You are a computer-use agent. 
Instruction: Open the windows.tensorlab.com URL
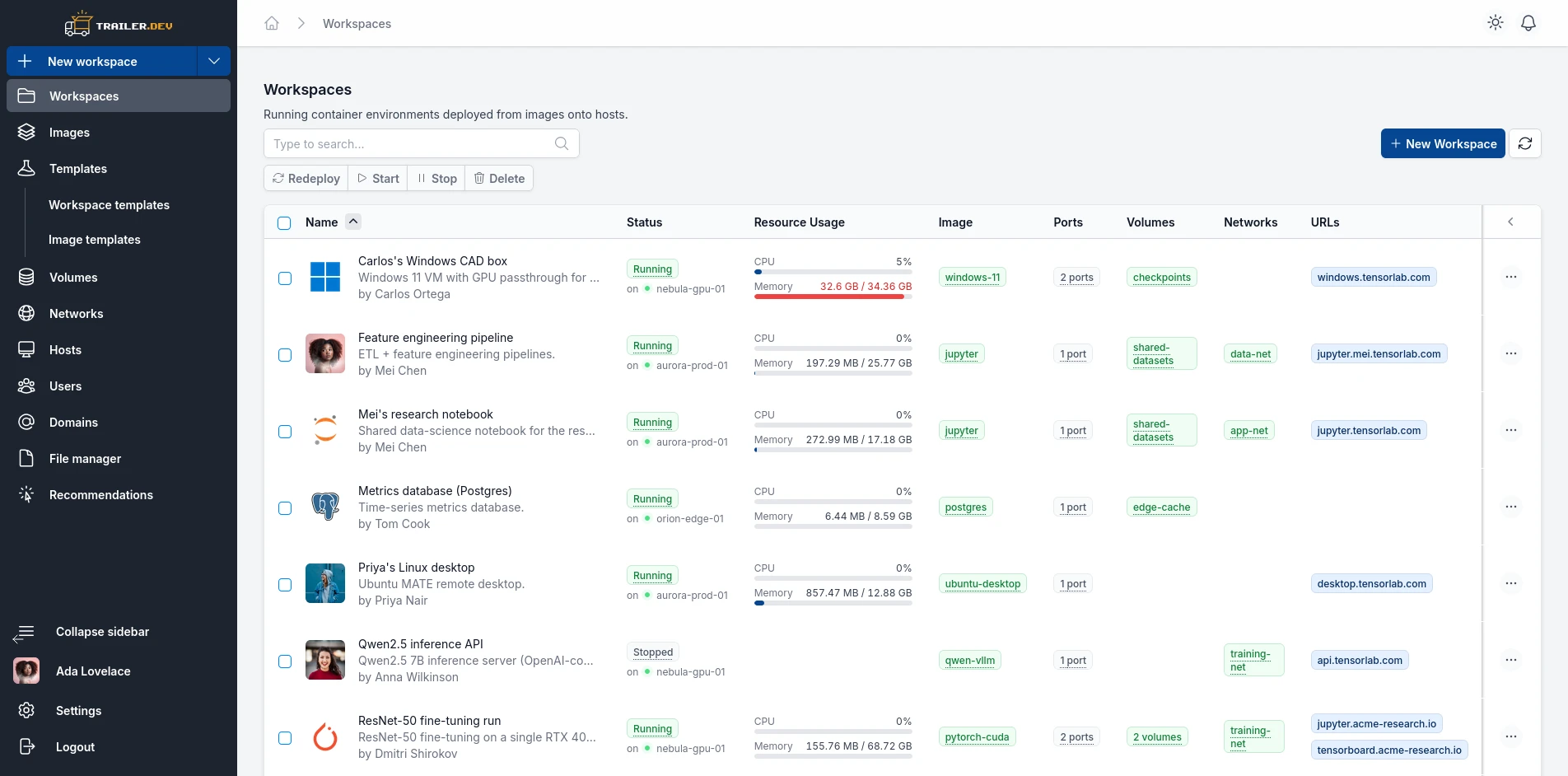1374,277
